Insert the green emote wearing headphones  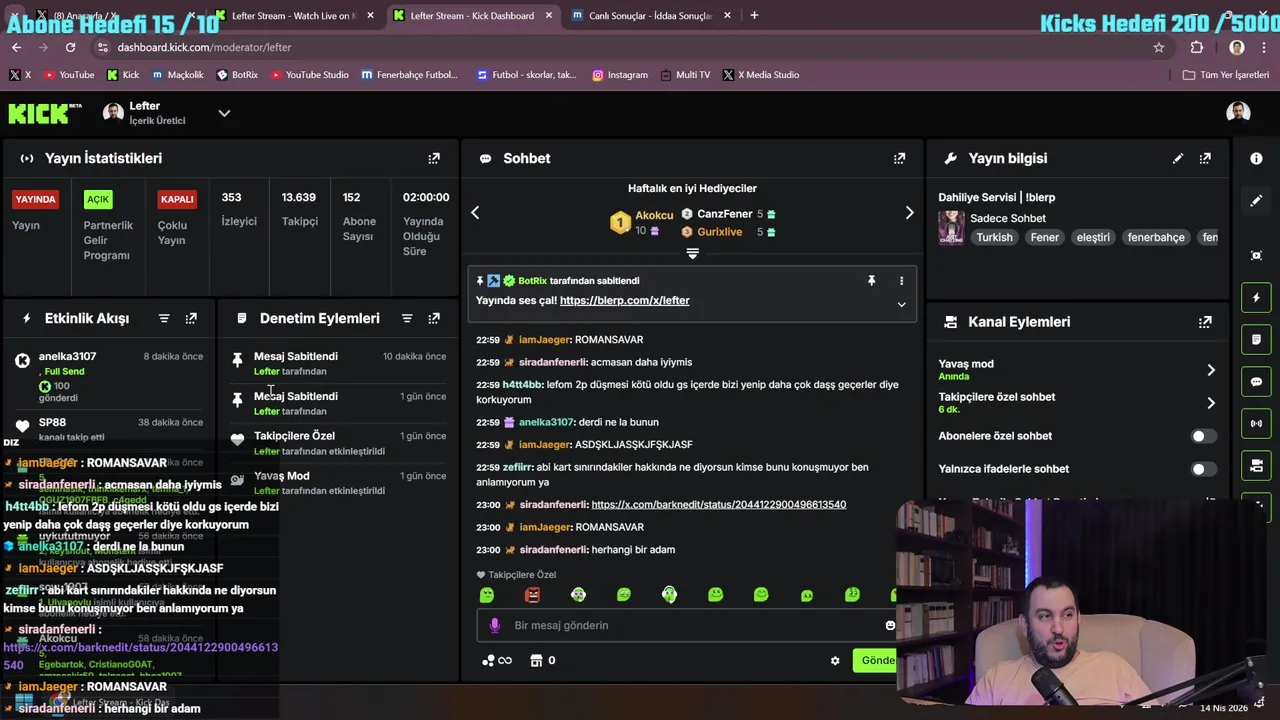point(669,595)
